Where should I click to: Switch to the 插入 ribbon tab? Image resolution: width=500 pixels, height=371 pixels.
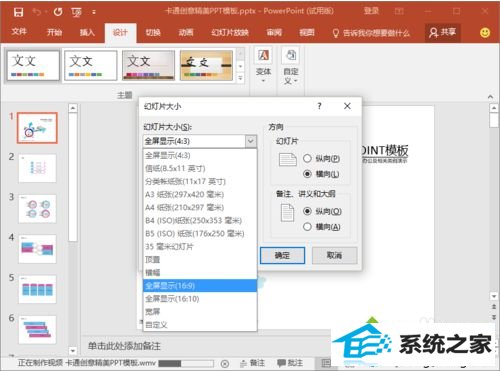click(87, 32)
